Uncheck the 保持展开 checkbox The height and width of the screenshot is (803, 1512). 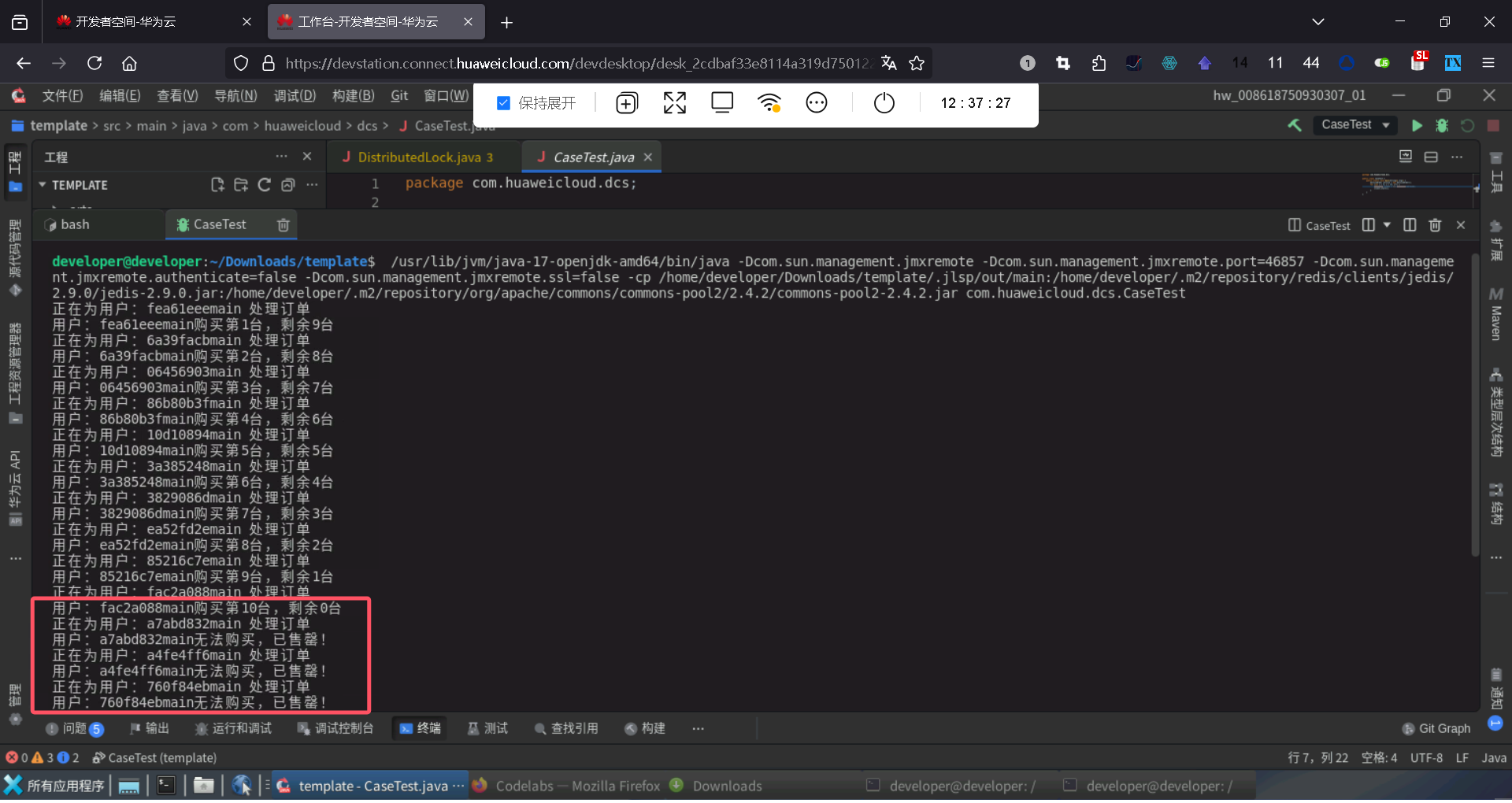(504, 103)
